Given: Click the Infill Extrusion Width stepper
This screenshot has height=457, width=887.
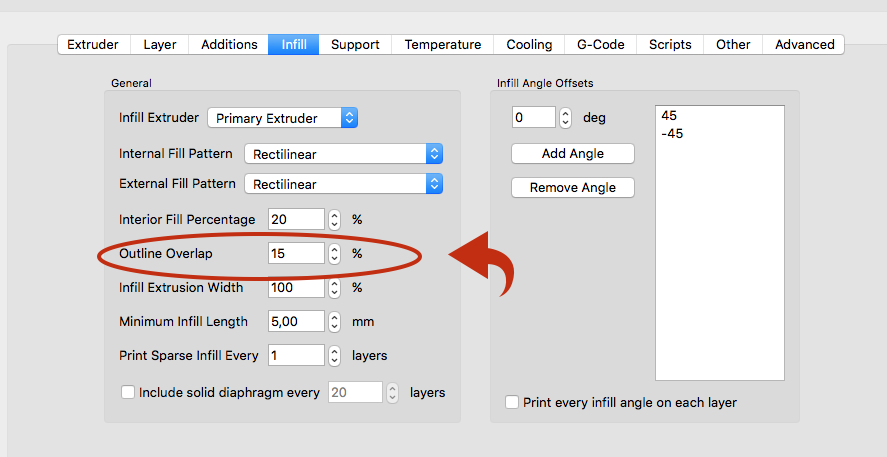Looking at the screenshot, I should pos(334,287).
